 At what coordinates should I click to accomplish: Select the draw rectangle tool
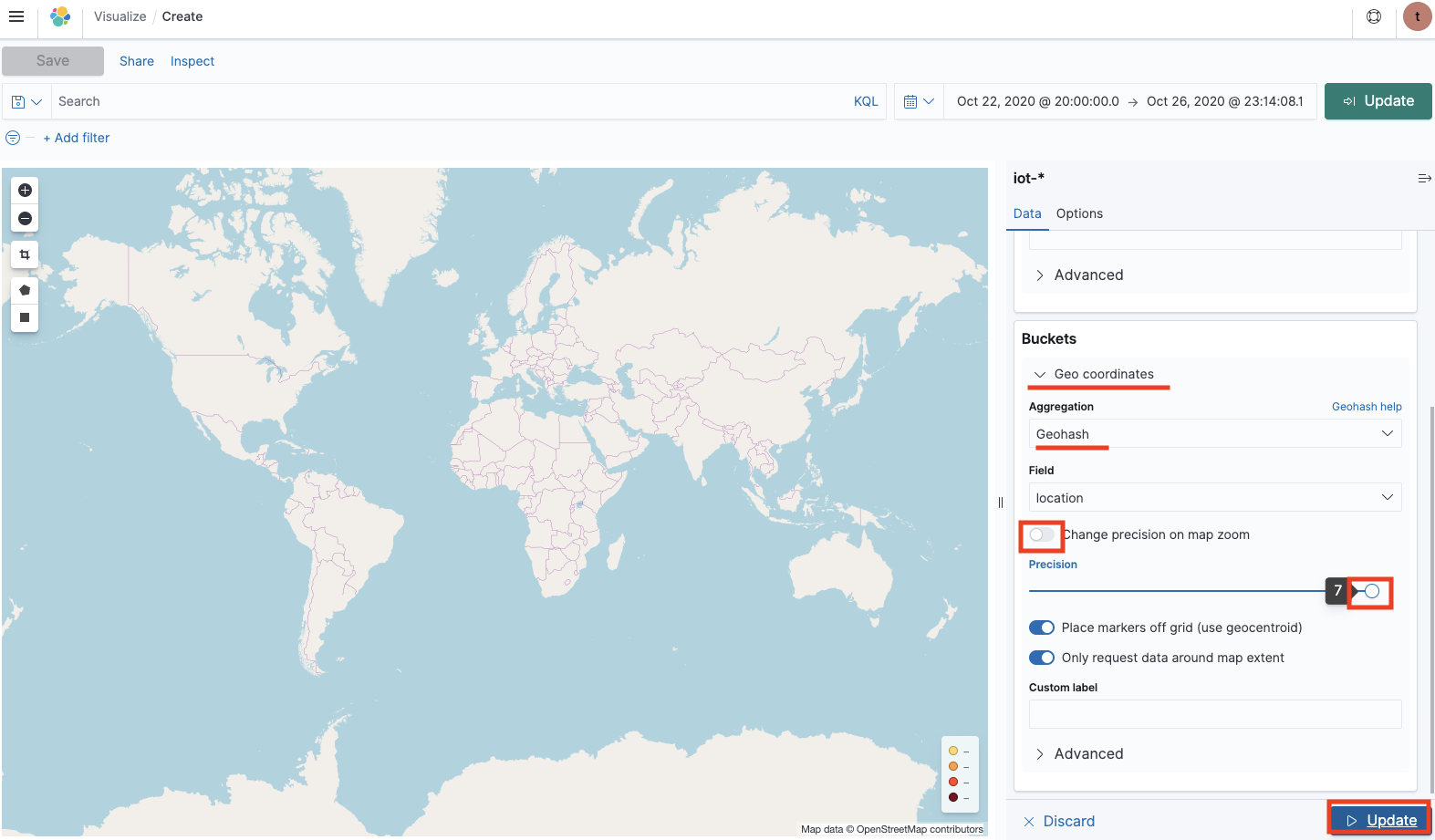[25, 317]
